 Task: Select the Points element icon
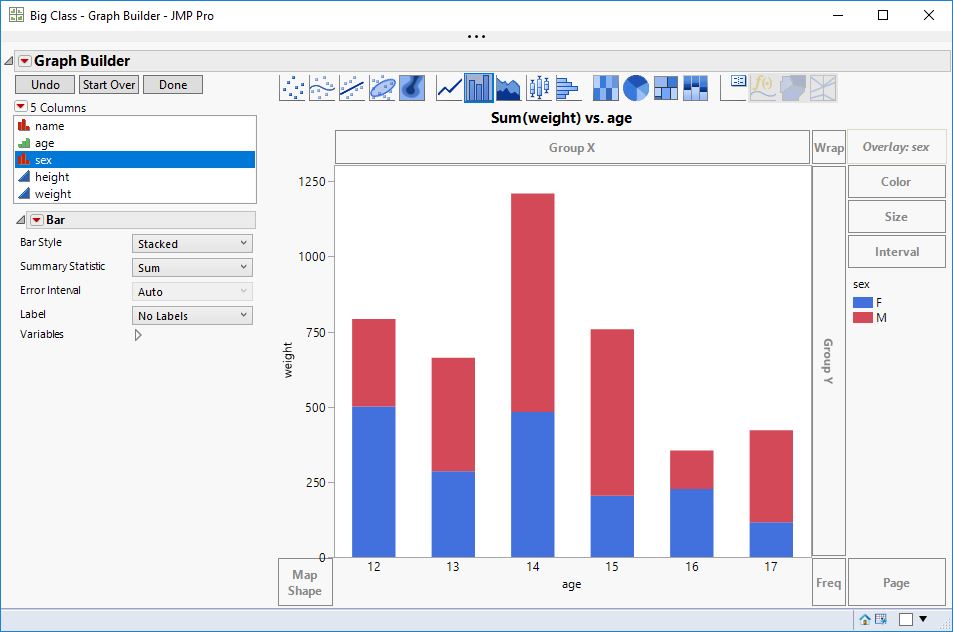pyautogui.click(x=291, y=86)
